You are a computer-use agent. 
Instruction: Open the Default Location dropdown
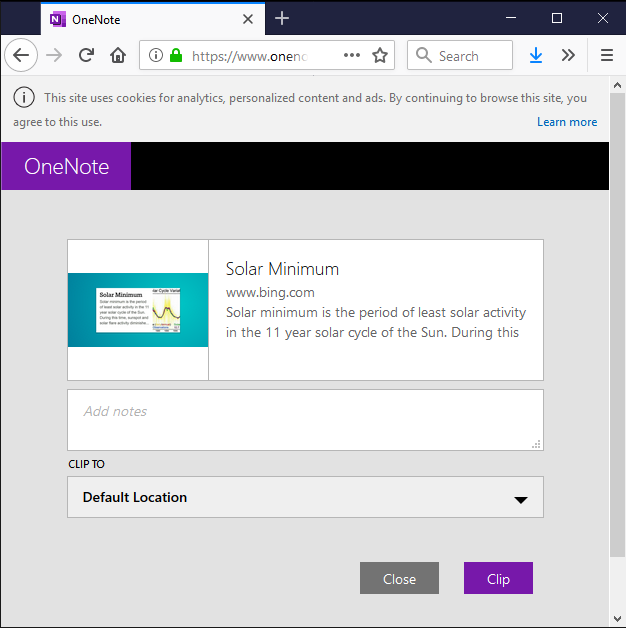pyautogui.click(x=305, y=497)
